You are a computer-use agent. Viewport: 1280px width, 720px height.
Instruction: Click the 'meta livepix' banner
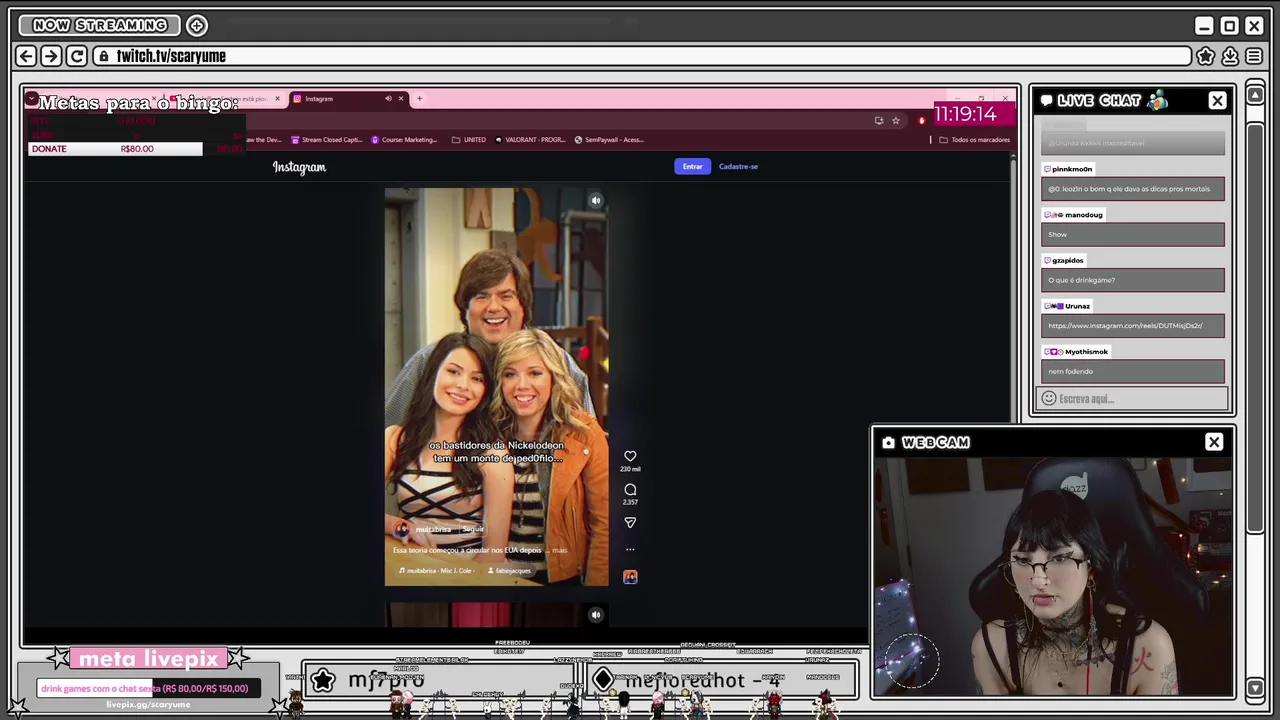[x=149, y=659]
